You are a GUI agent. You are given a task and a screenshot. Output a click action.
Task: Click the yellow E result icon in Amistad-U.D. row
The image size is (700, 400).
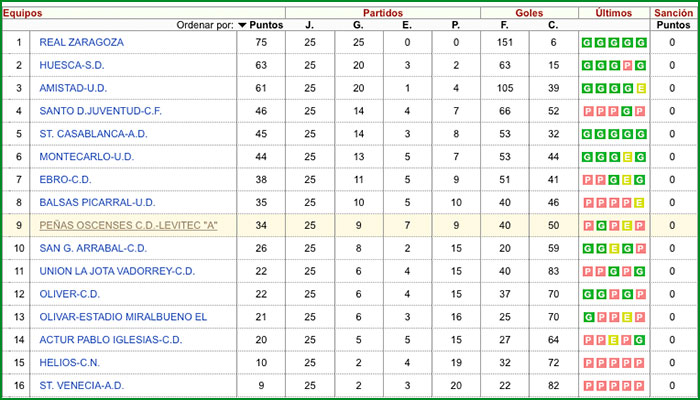[639, 88]
